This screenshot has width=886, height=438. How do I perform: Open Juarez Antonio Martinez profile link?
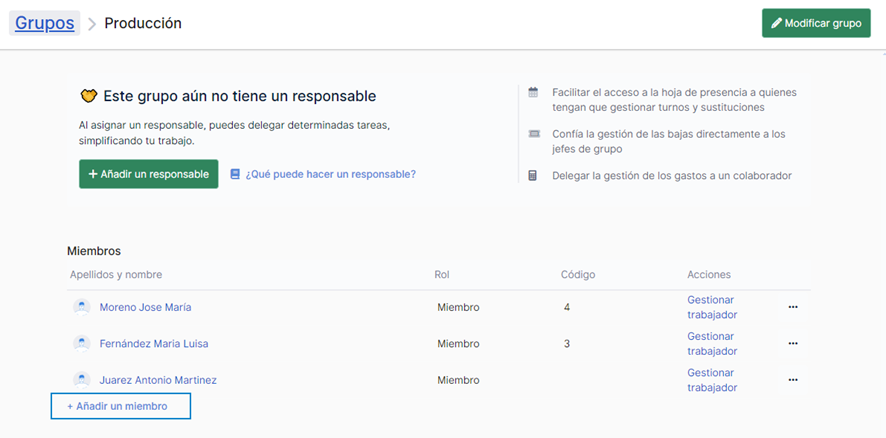pos(158,380)
